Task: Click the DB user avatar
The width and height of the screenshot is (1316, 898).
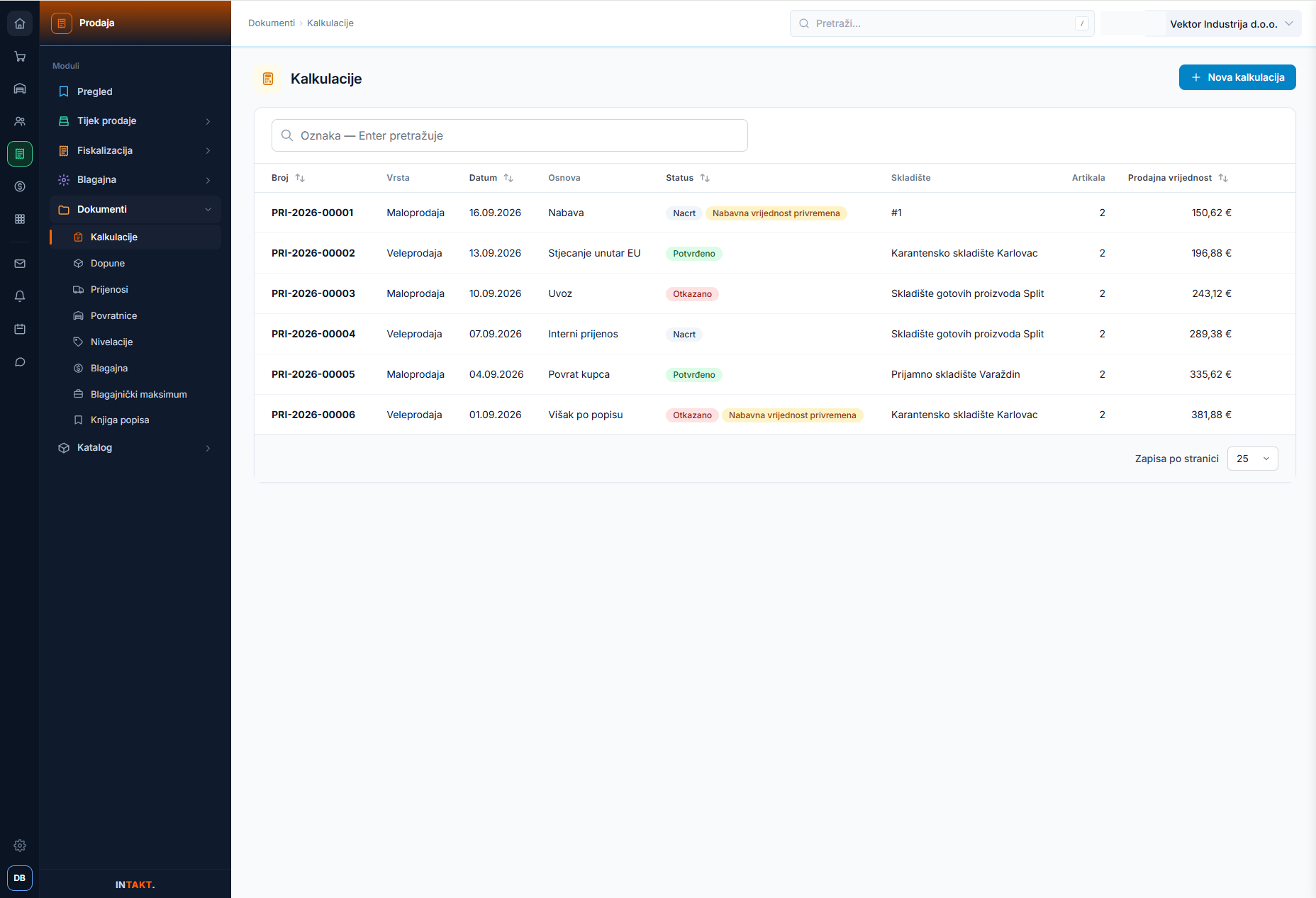Action: click(20, 878)
